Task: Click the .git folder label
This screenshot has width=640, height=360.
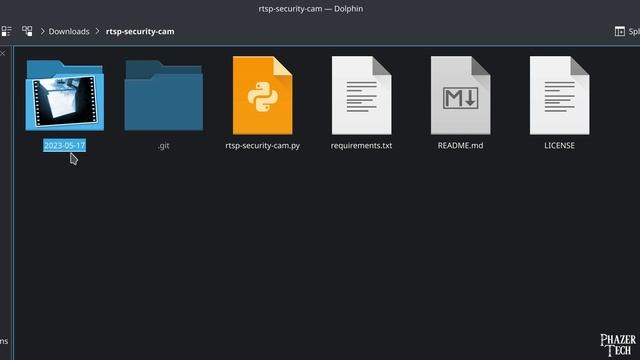Action: [x=163, y=146]
